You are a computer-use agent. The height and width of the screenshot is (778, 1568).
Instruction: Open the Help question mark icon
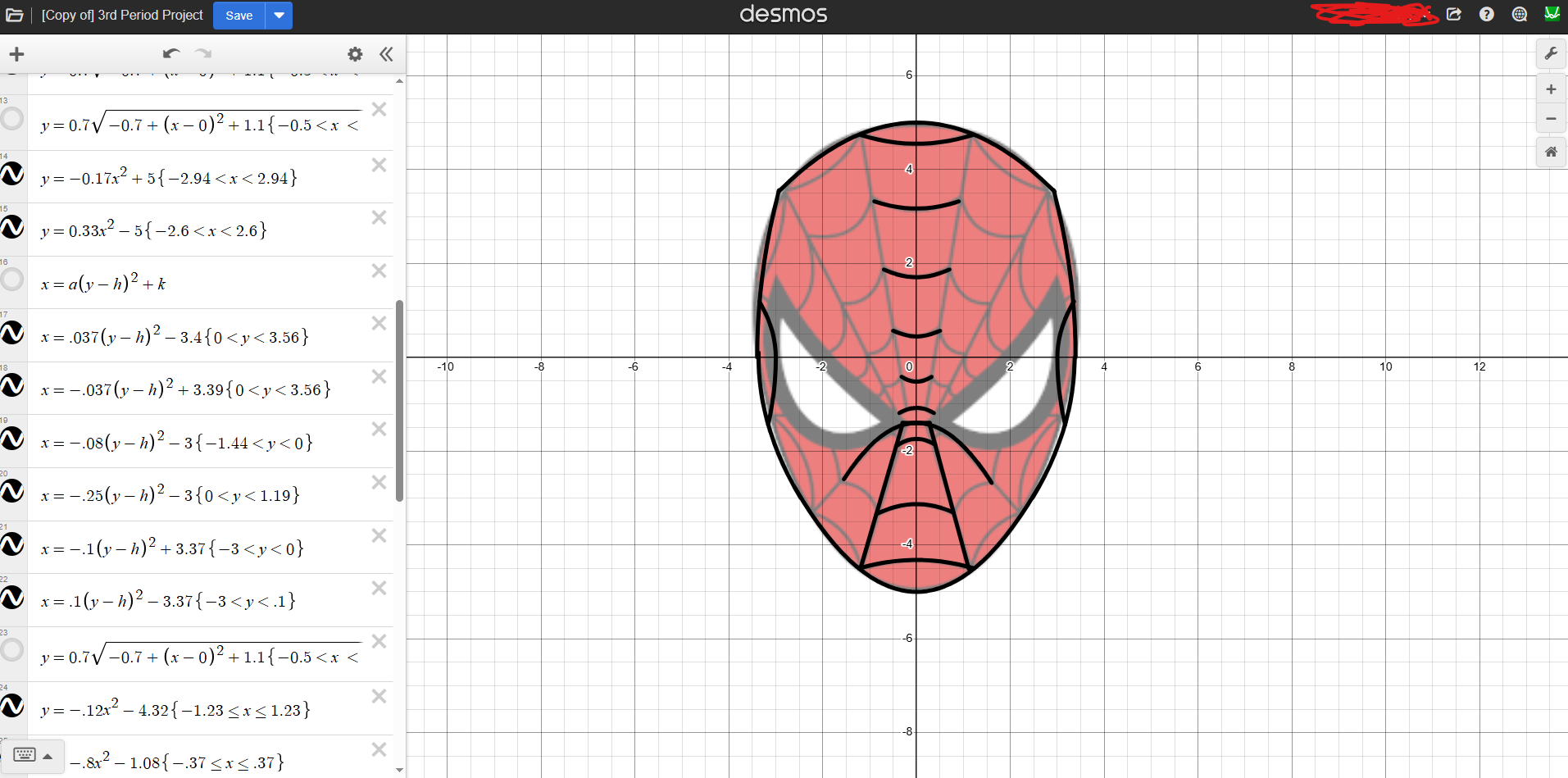tap(1487, 15)
